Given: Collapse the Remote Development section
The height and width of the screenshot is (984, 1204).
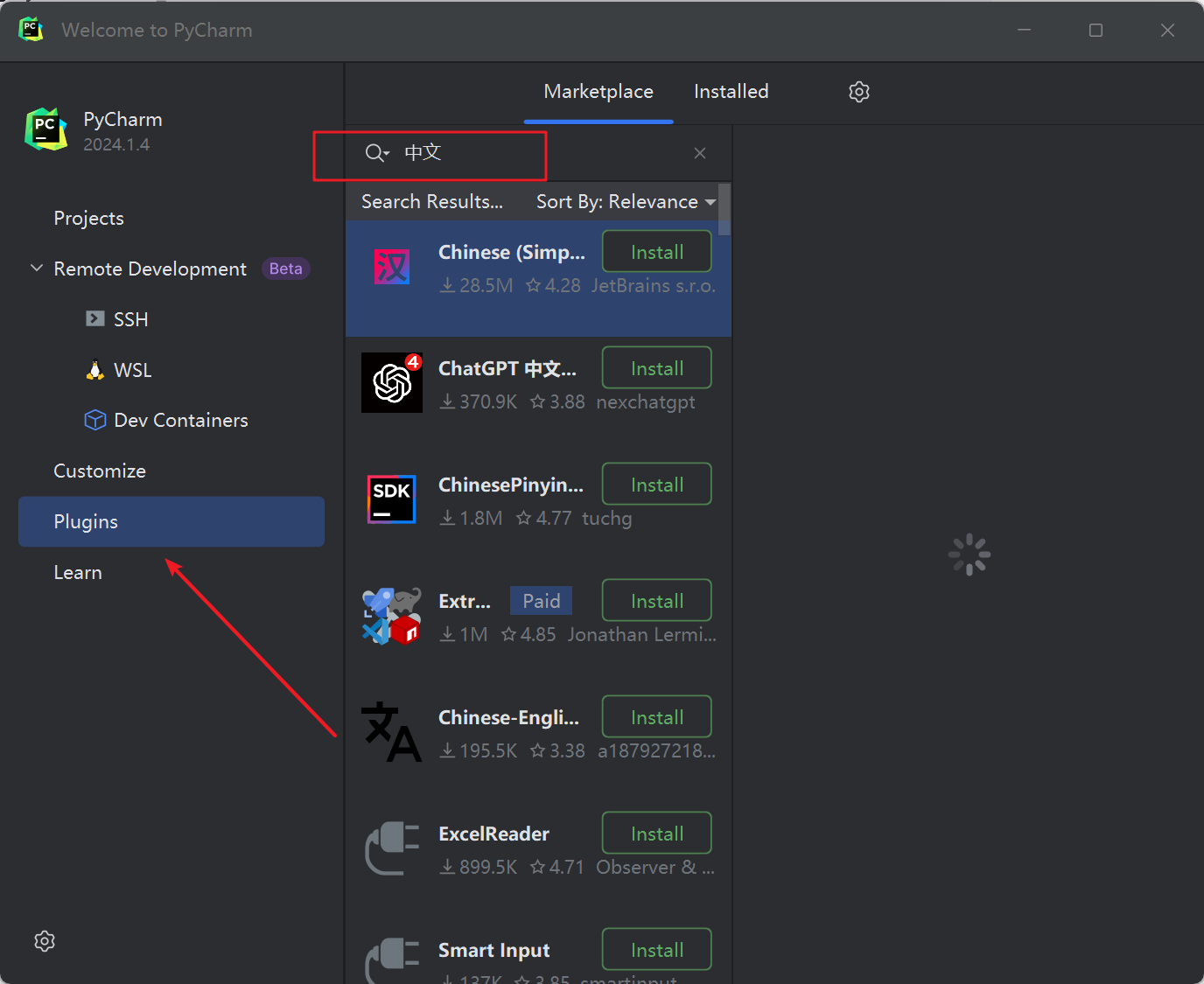Looking at the screenshot, I should (37, 269).
